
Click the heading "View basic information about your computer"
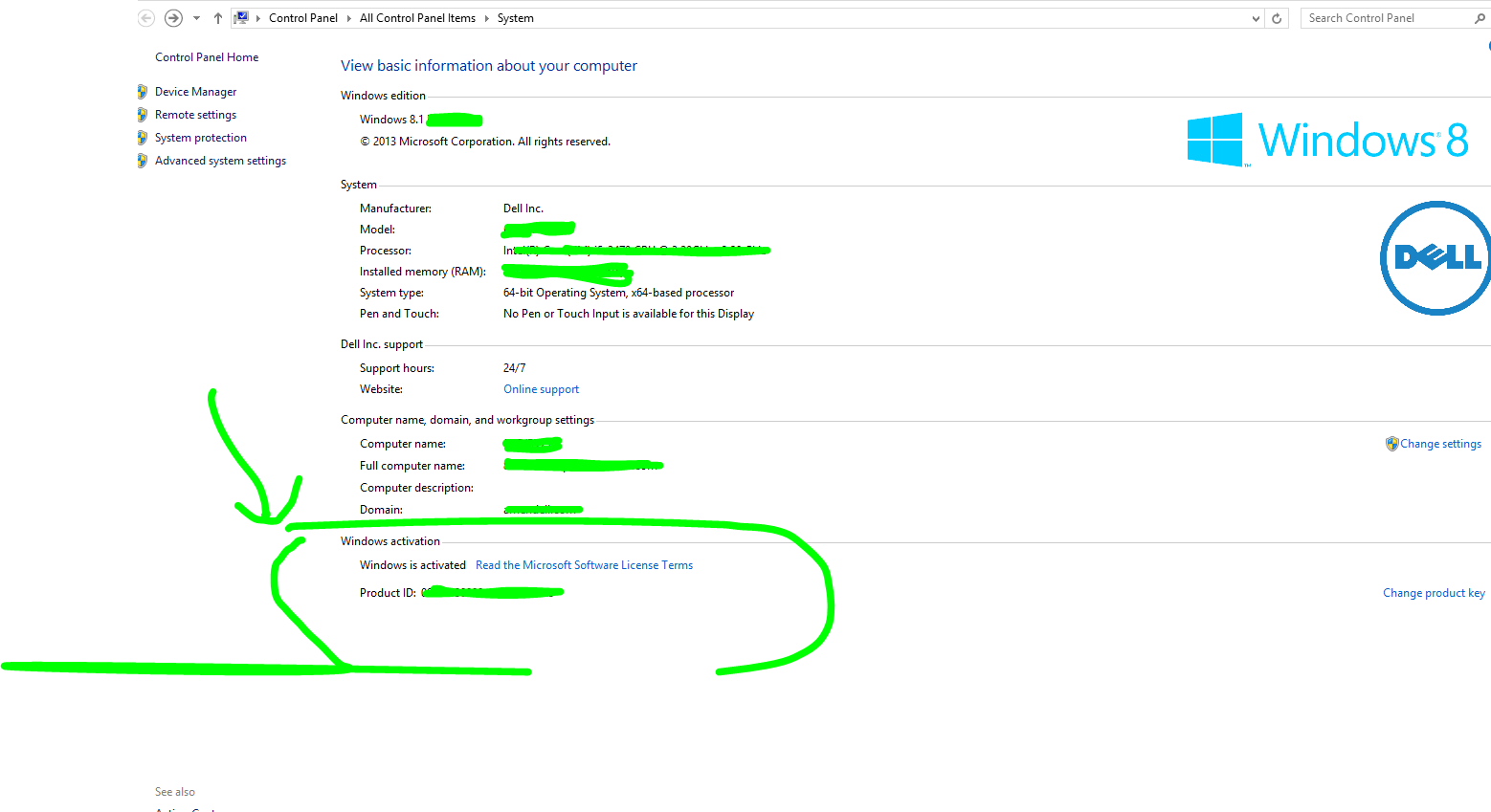click(x=489, y=66)
